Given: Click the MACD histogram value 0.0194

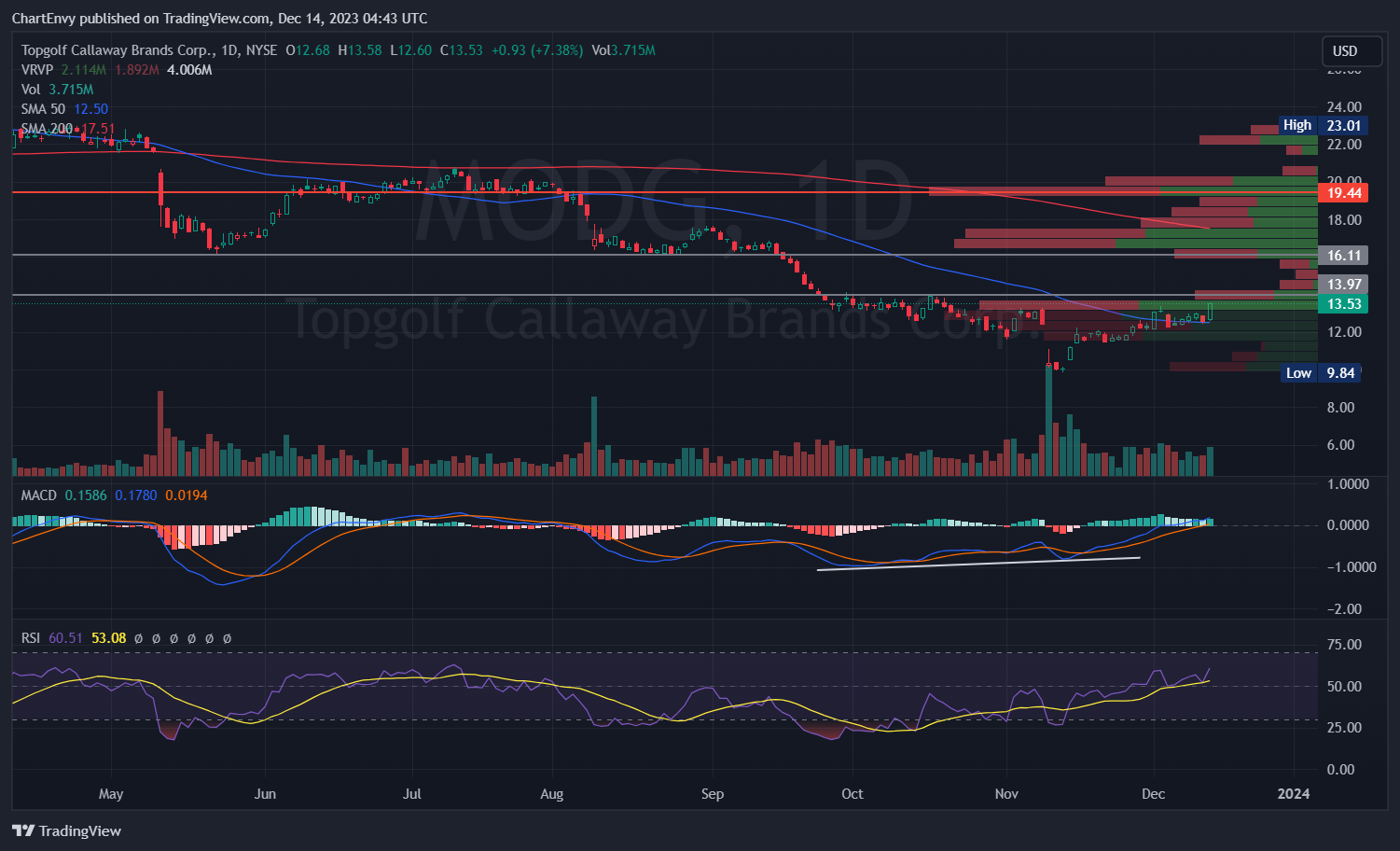Looking at the screenshot, I should click(187, 495).
